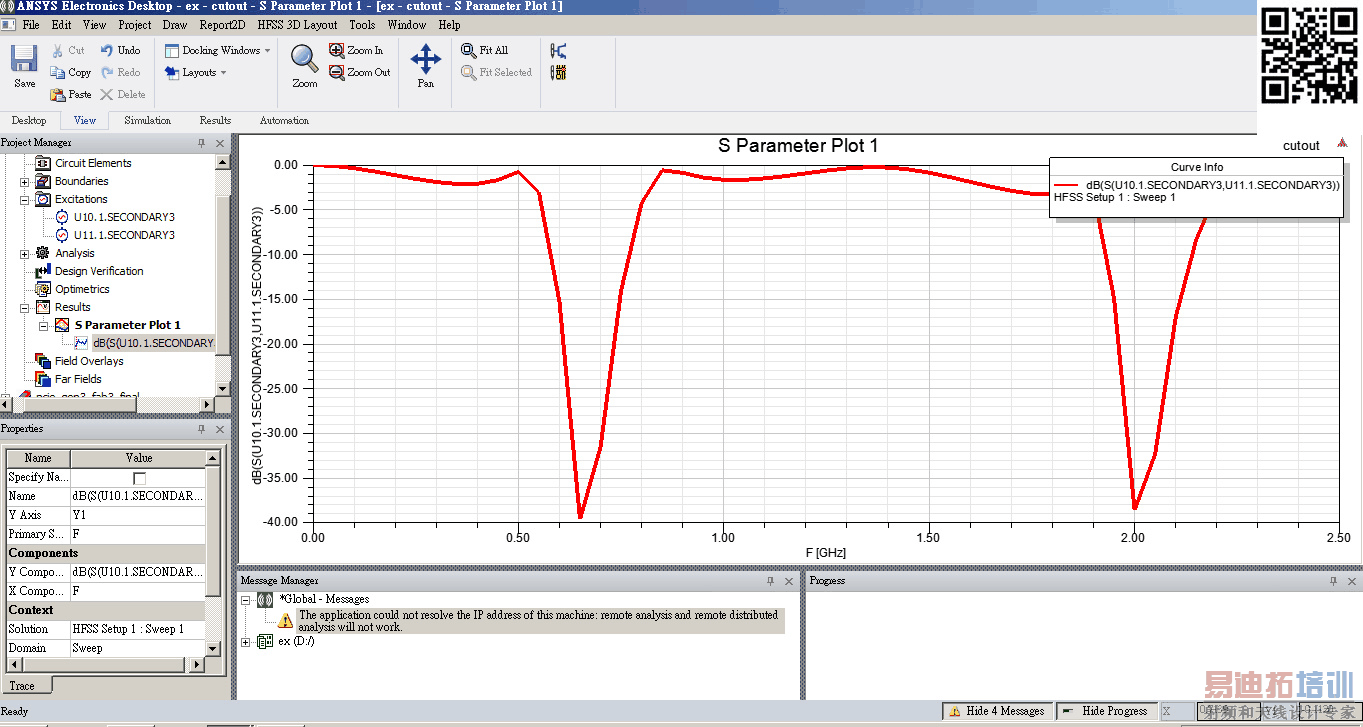
Task: Collapse the Global - Messages node
Action: point(246,600)
